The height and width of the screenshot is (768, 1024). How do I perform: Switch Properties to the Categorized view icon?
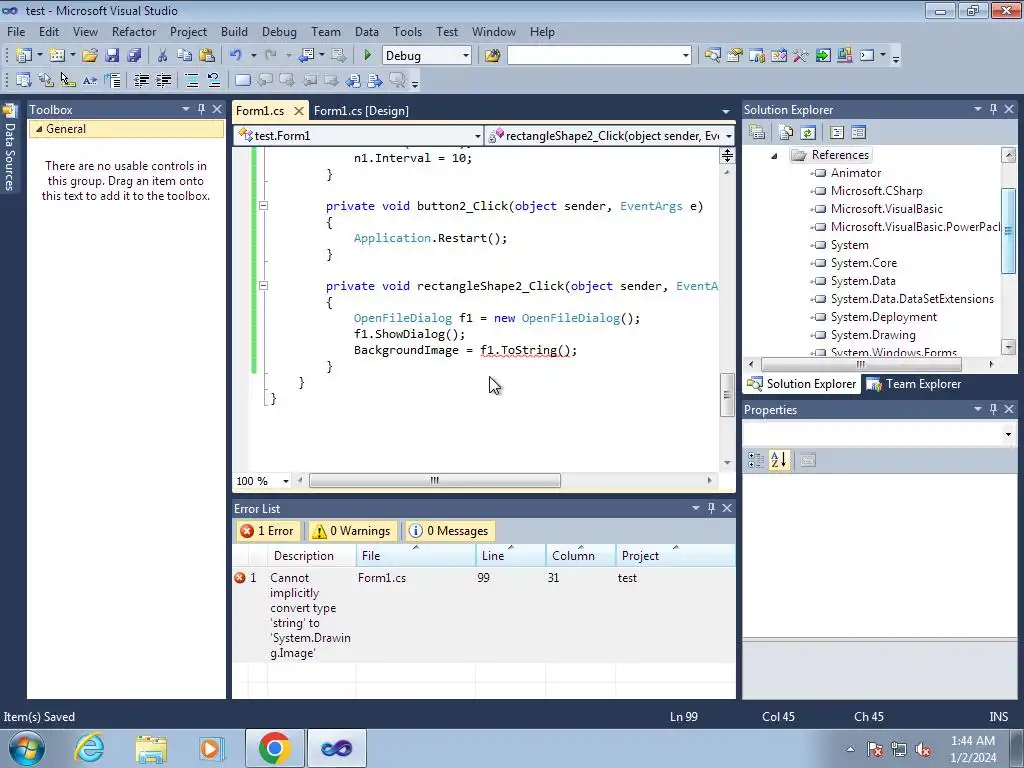click(756, 460)
